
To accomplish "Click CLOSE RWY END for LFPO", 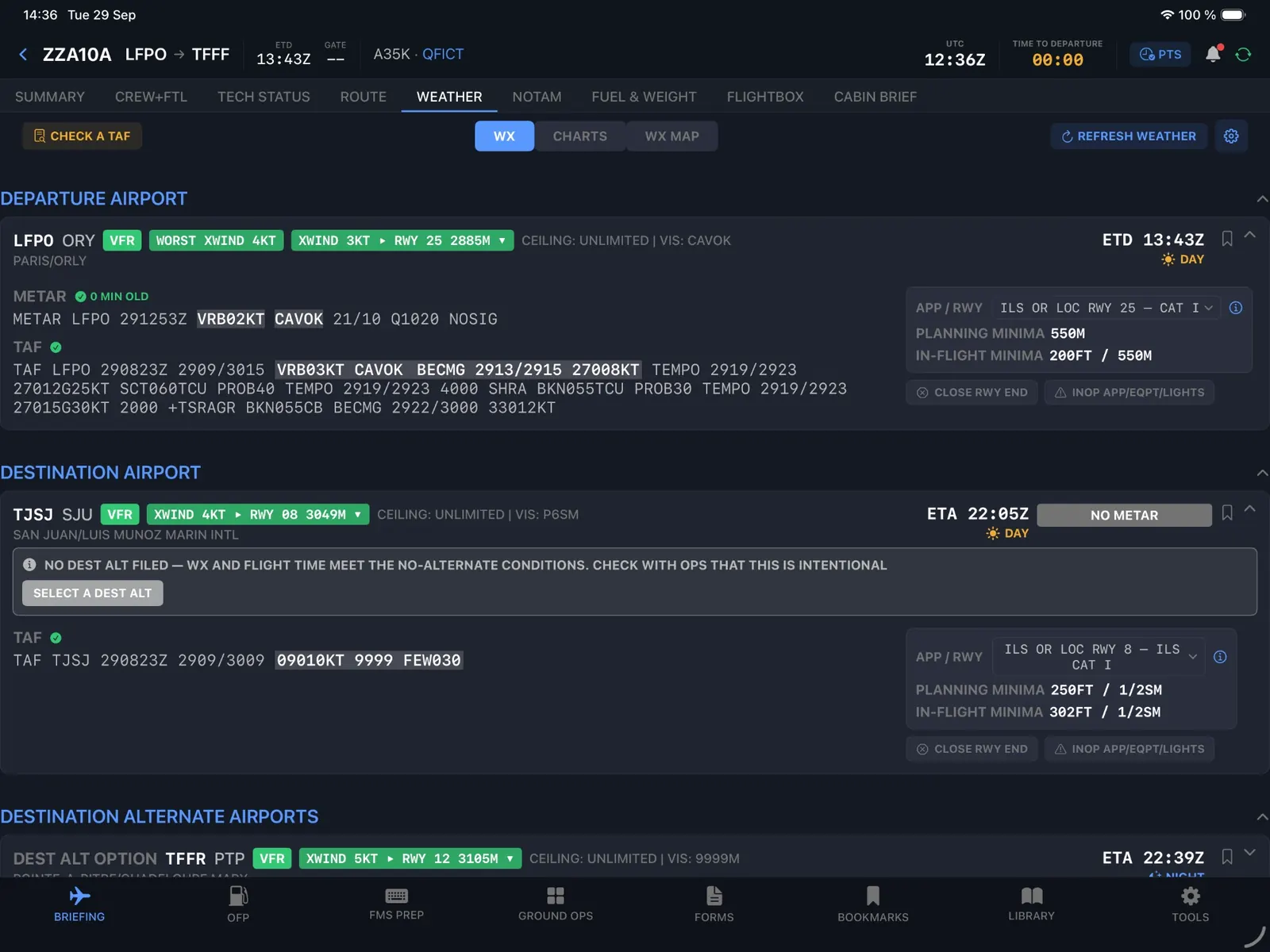I will click(972, 392).
